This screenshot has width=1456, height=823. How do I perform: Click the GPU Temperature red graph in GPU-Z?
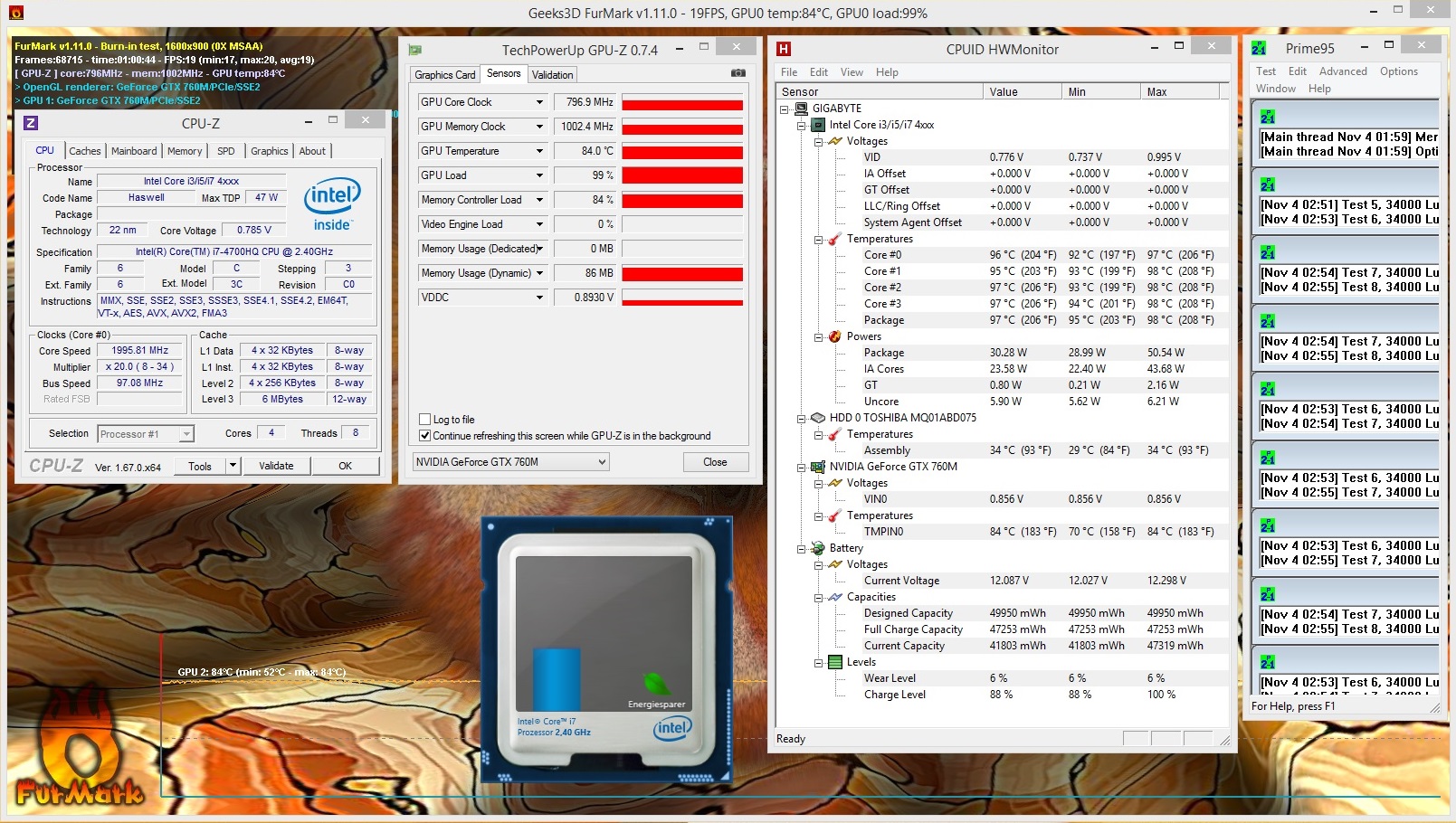coord(682,152)
